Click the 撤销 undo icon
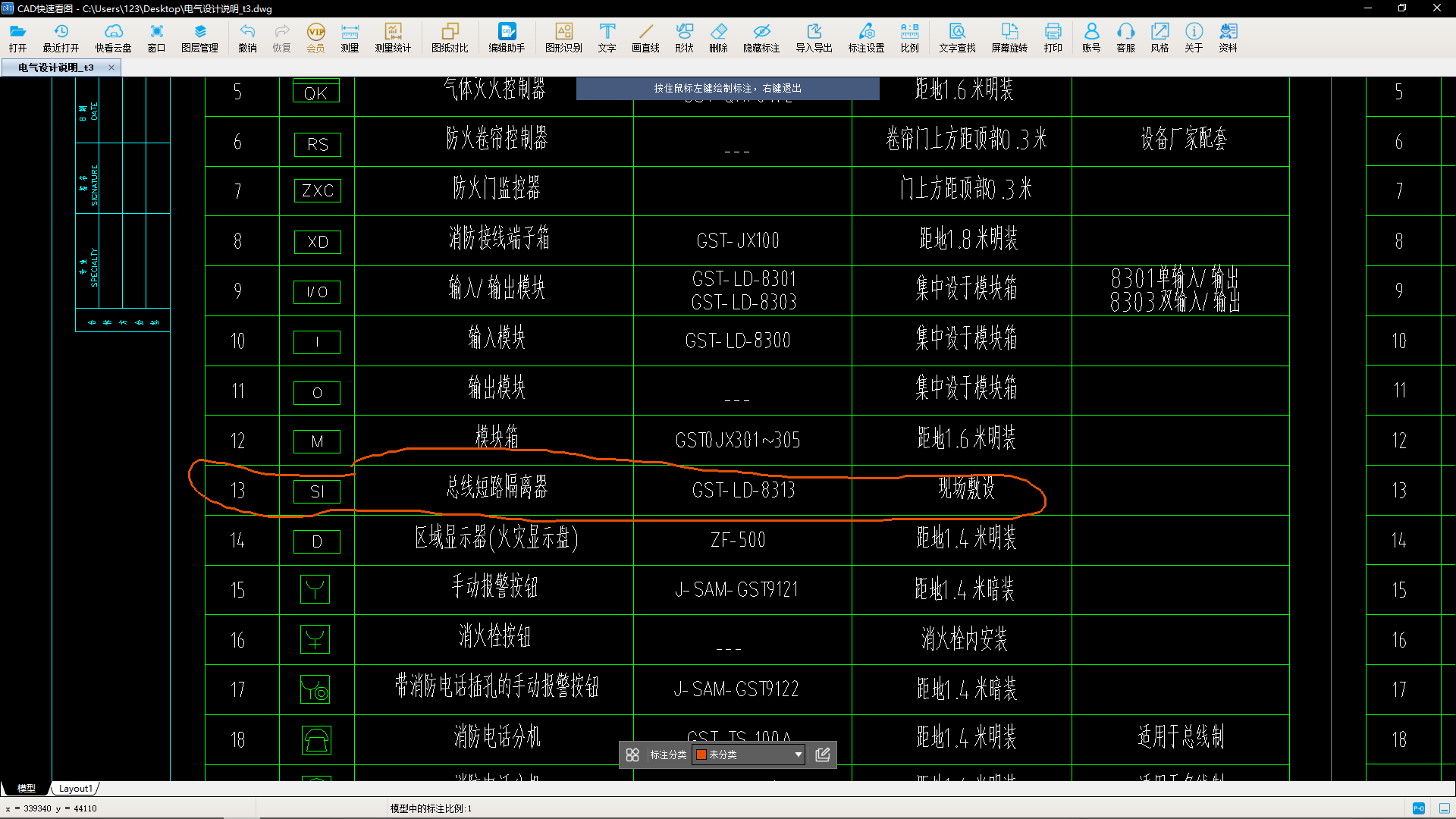This screenshot has height=819, width=1456. tap(247, 37)
